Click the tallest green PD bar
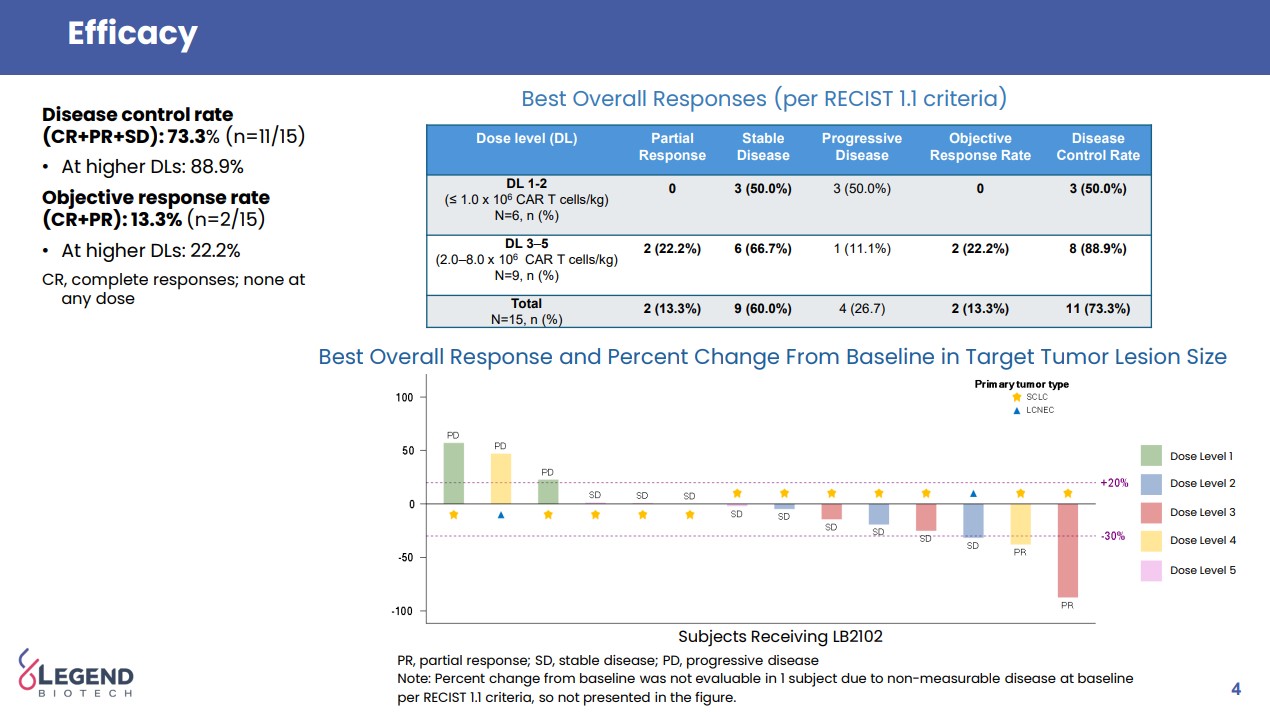1270x712 pixels. click(x=453, y=473)
